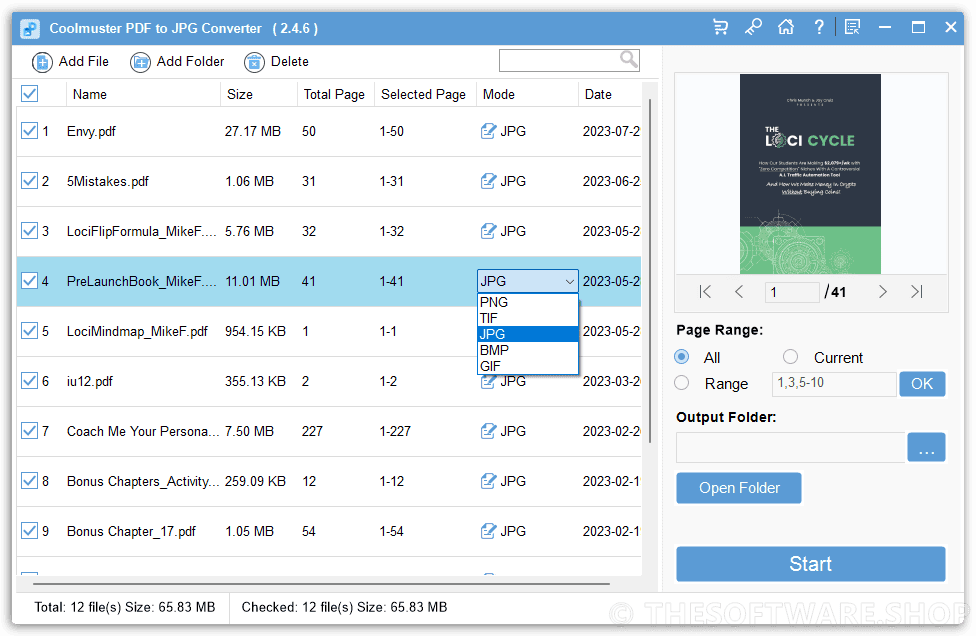Uncheck Bonus Chapter_17.pdf checkbox
The height and width of the screenshot is (636, 976).
(x=29, y=531)
